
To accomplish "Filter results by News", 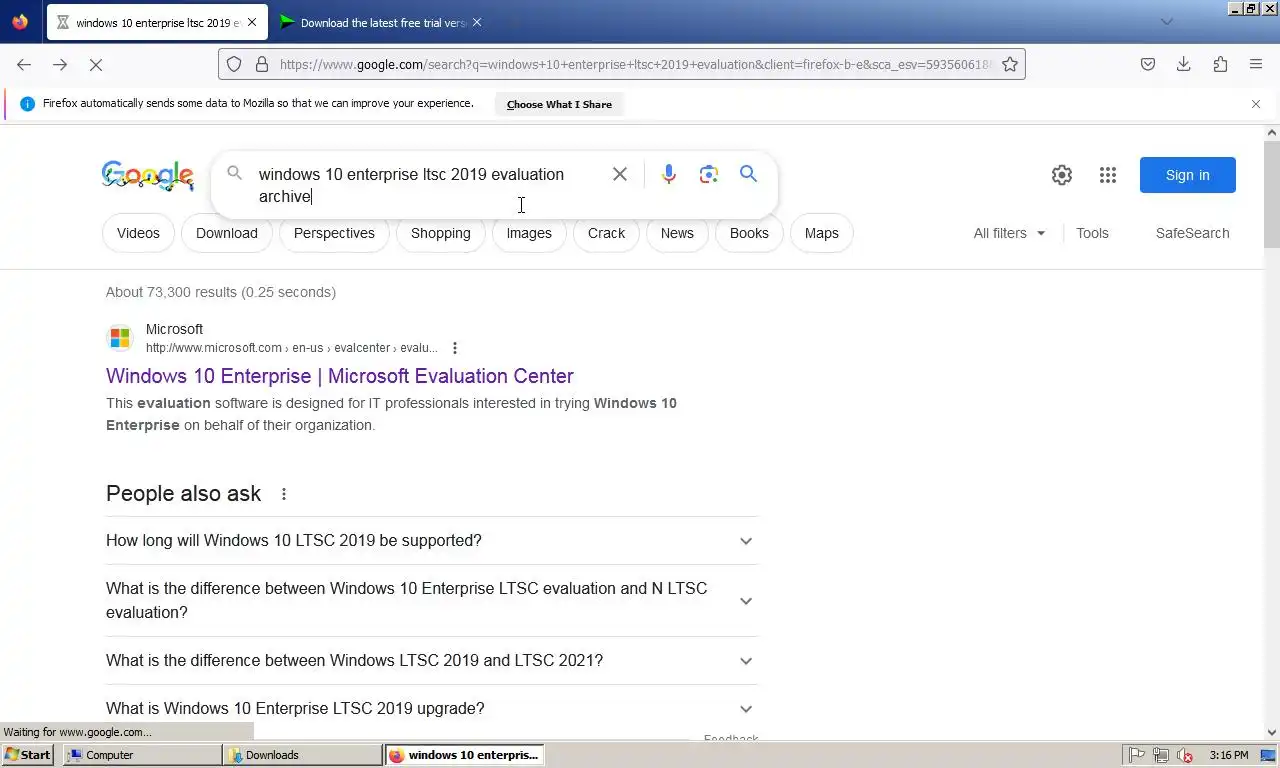I will pos(677,233).
